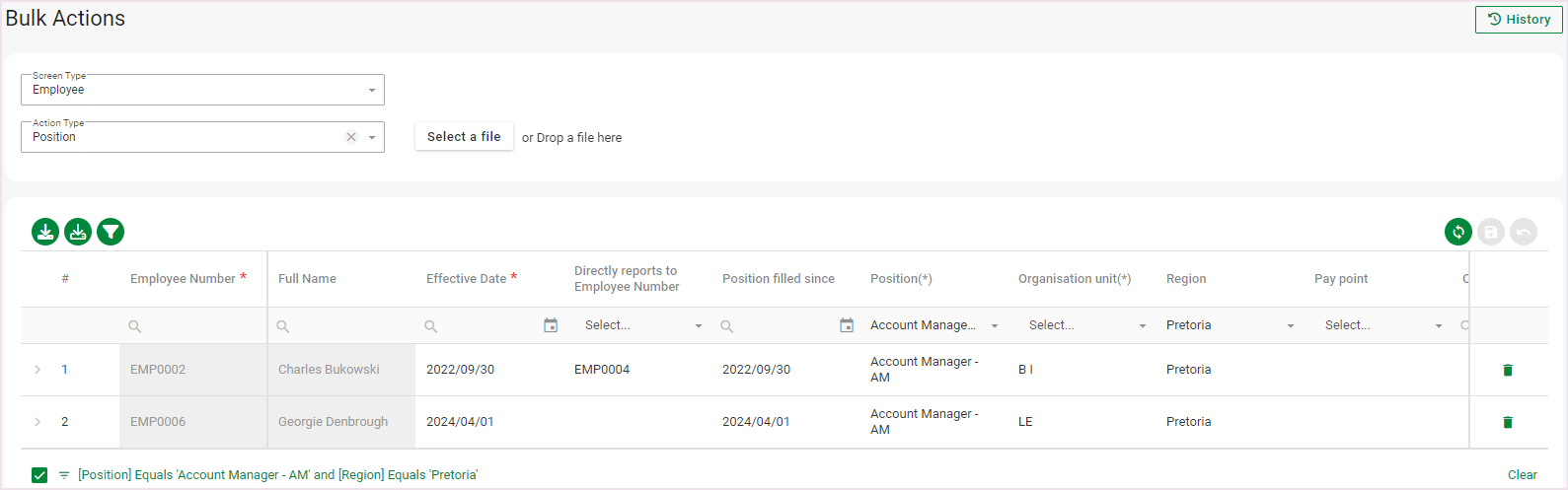Click the Clear filter link

(x=1522, y=475)
